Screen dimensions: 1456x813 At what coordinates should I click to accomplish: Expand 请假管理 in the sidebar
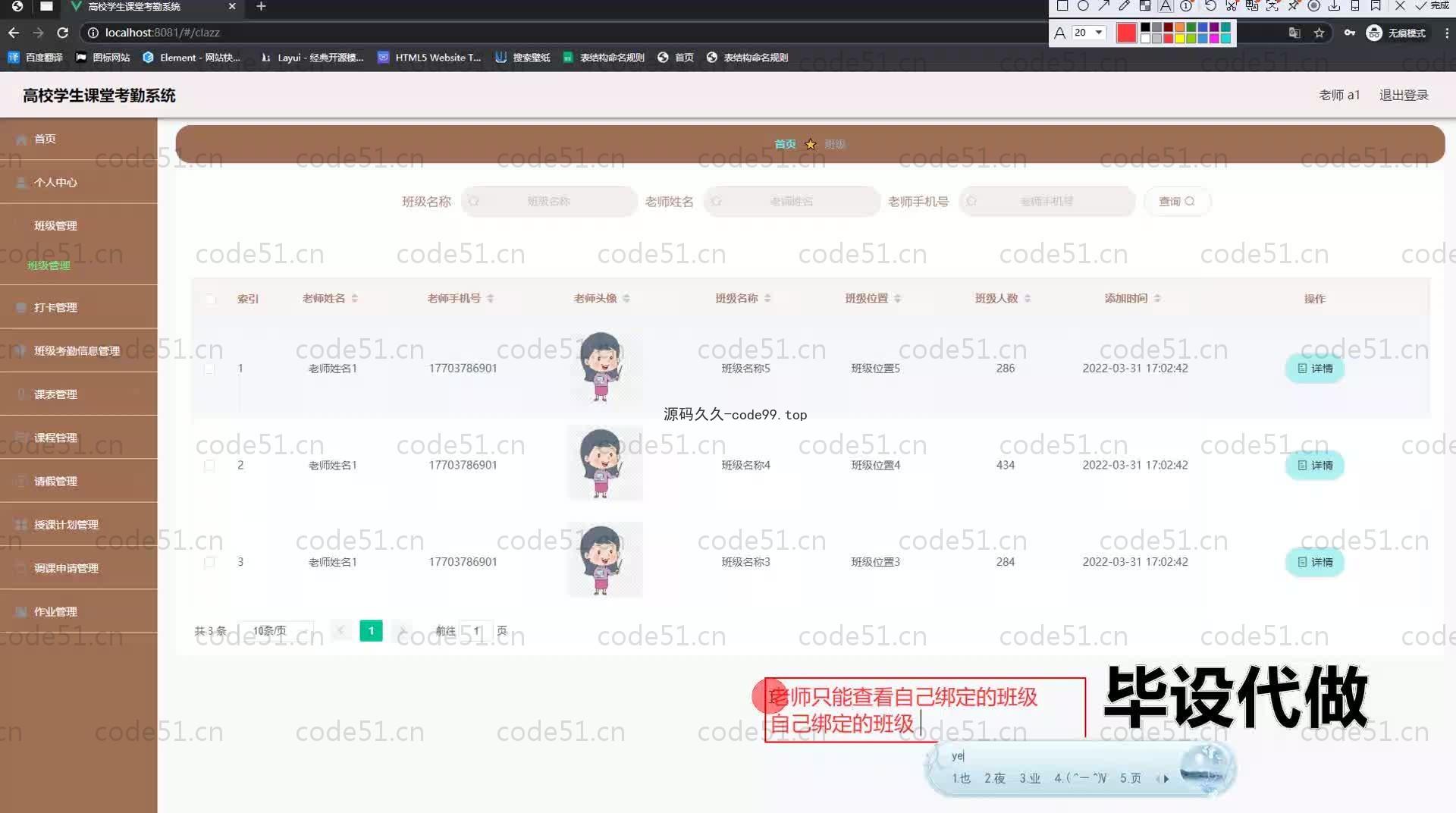pos(79,481)
